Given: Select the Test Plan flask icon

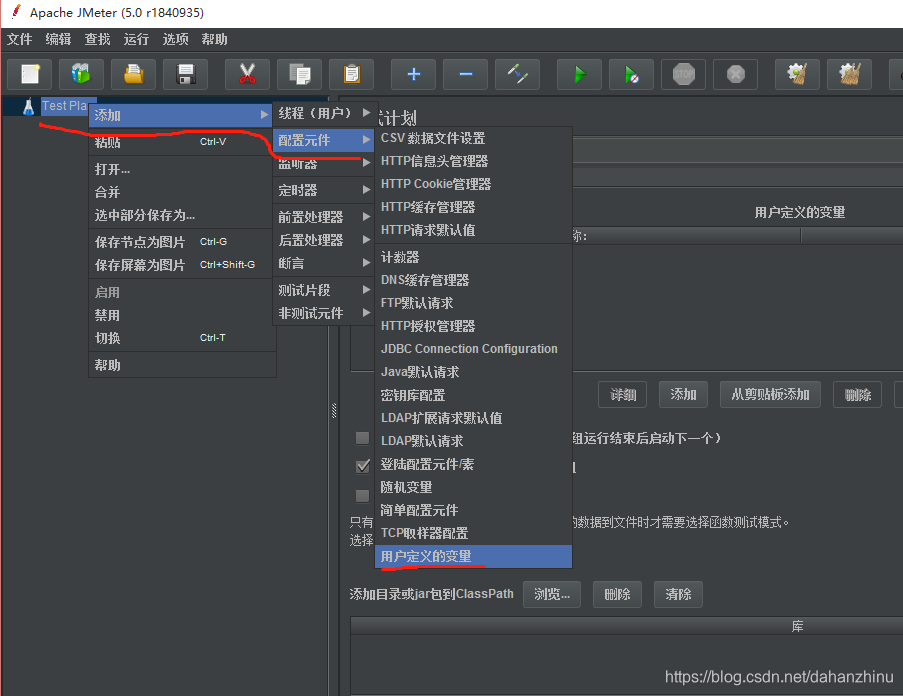Looking at the screenshot, I should pos(28,107).
